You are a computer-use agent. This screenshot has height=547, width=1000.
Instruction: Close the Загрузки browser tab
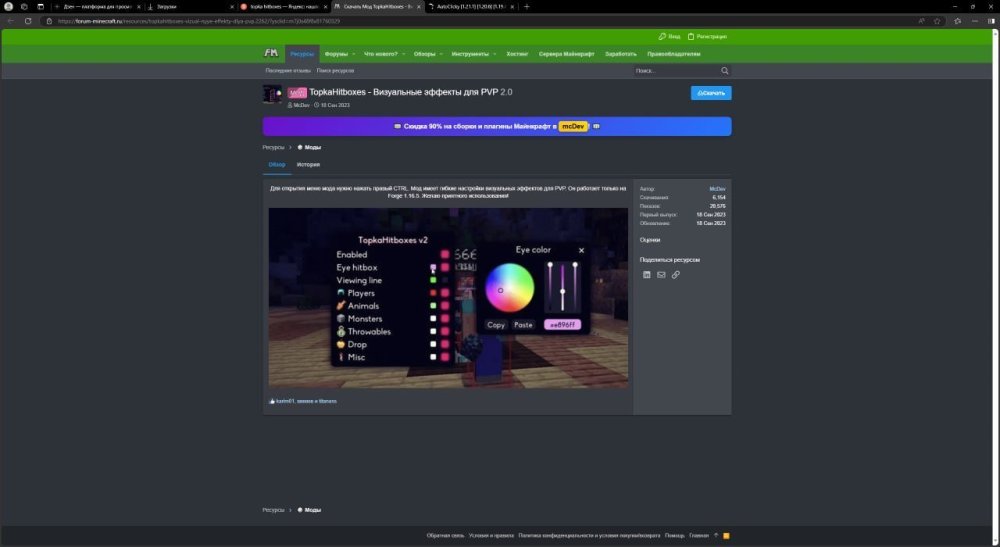coord(232,6)
